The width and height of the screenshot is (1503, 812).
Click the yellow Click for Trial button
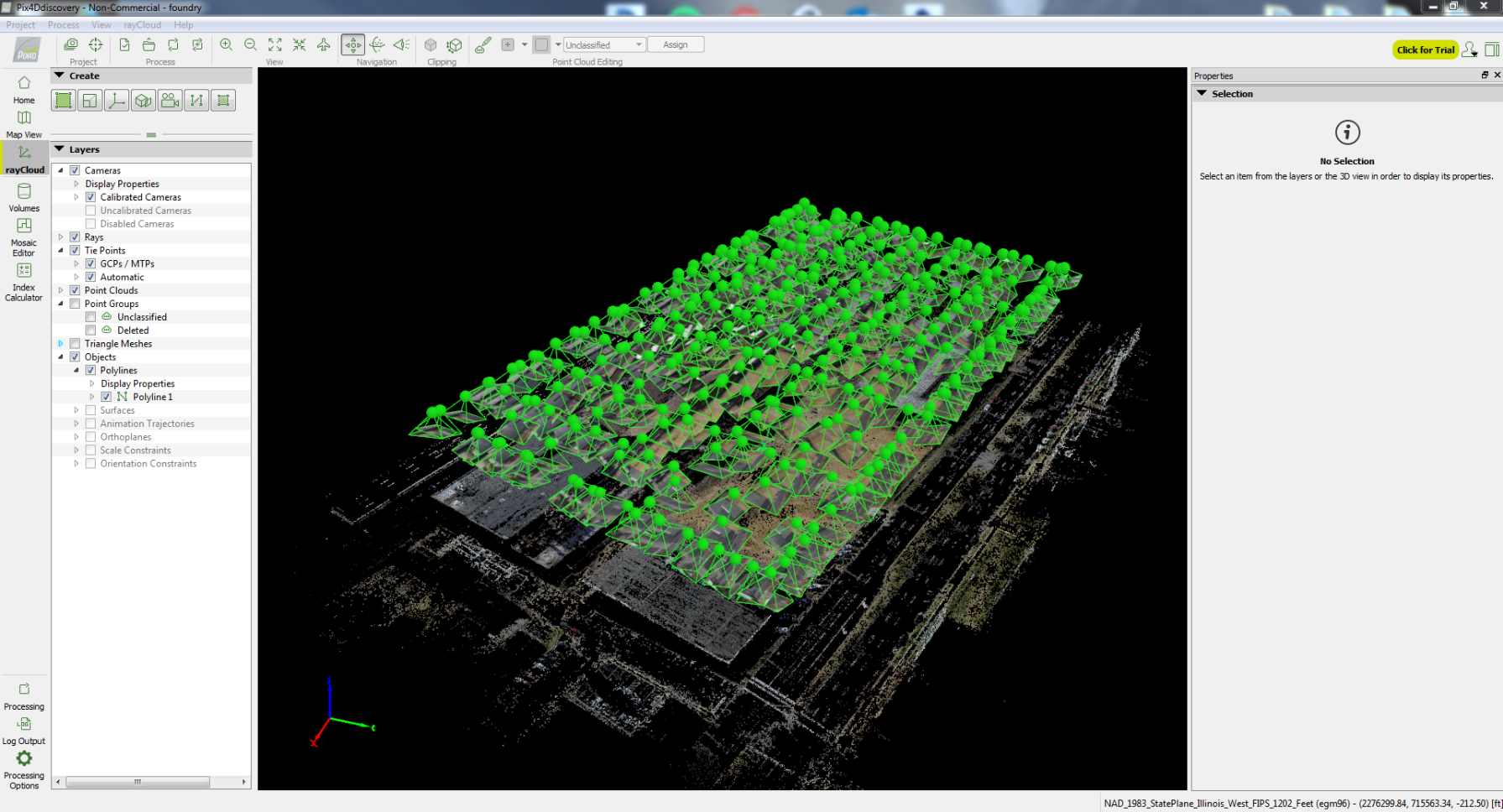(x=1426, y=49)
